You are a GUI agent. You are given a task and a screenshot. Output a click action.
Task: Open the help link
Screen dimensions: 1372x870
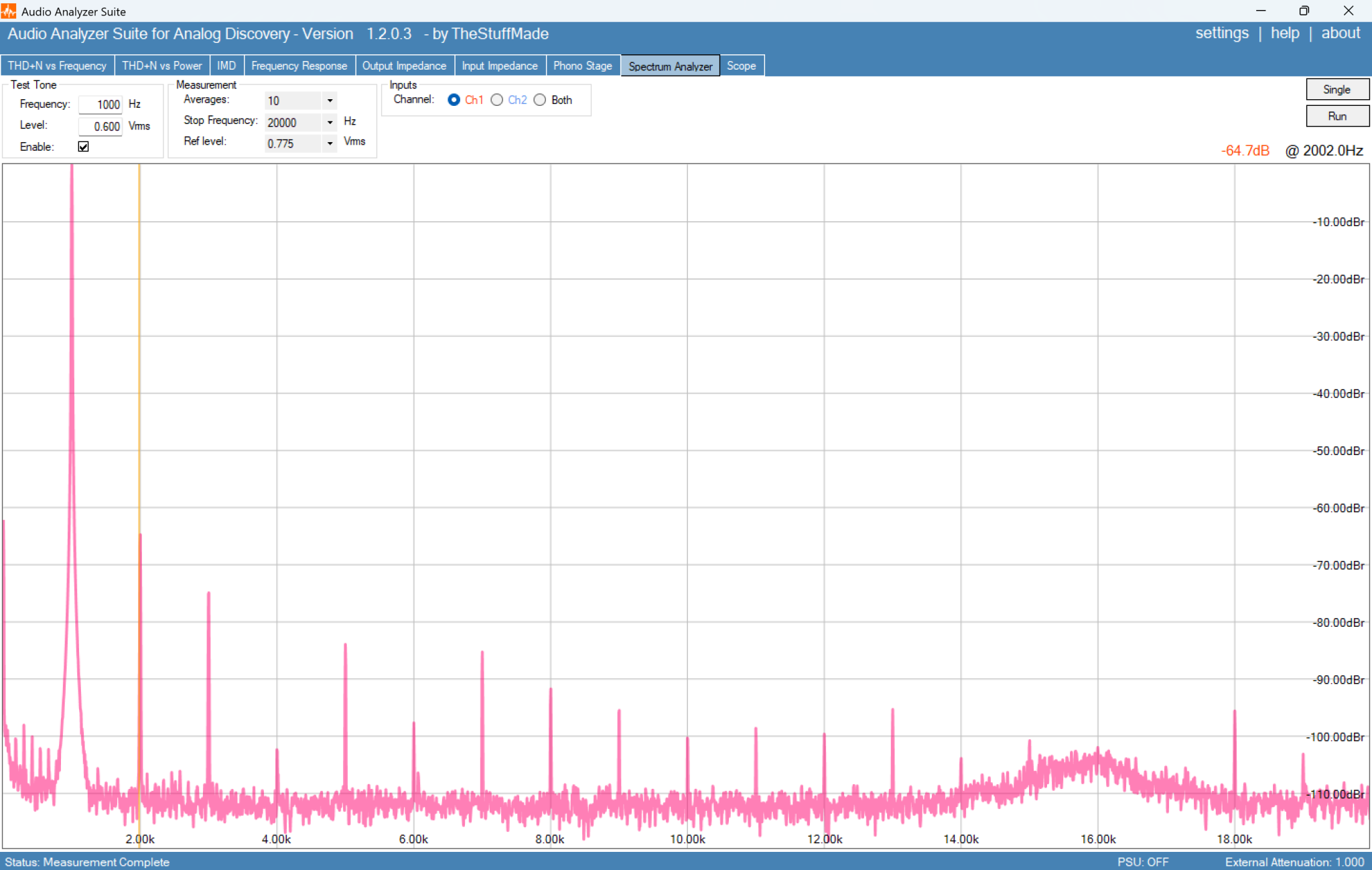click(x=1285, y=34)
